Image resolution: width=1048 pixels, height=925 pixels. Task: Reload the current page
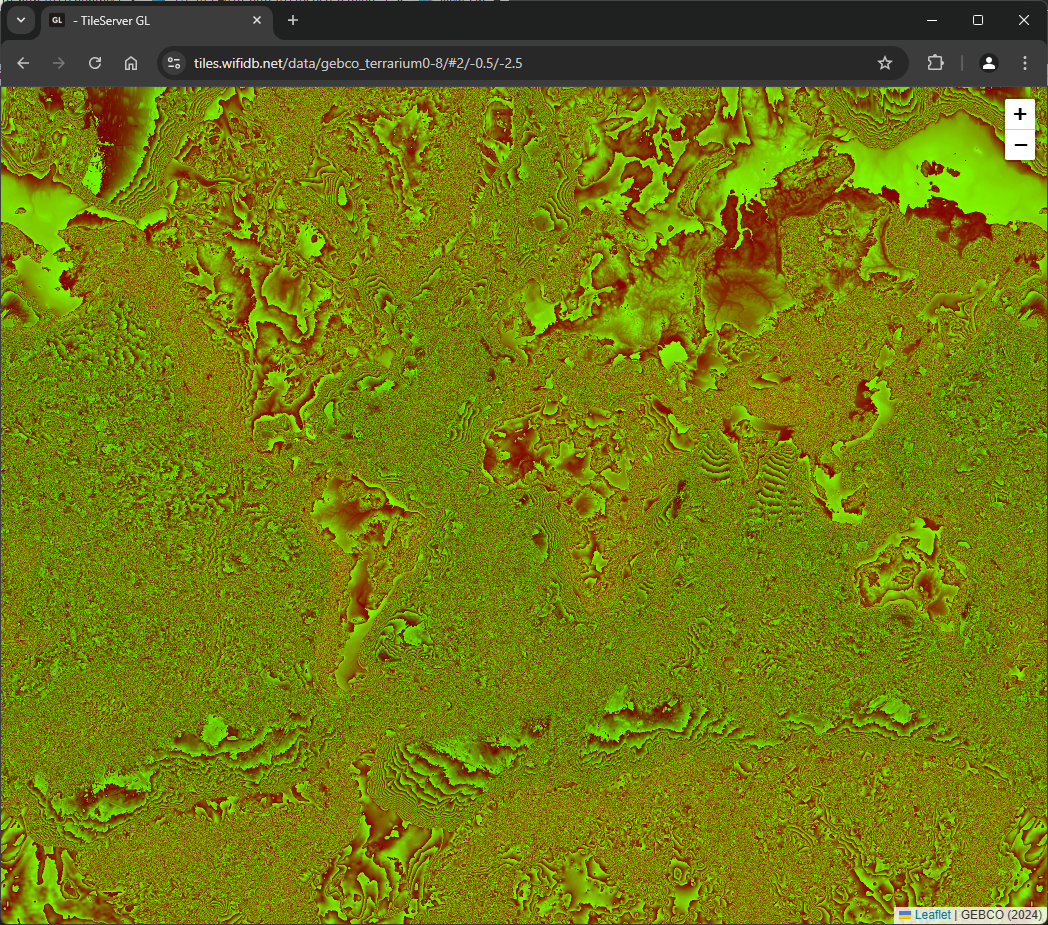pyautogui.click(x=95, y=63)
